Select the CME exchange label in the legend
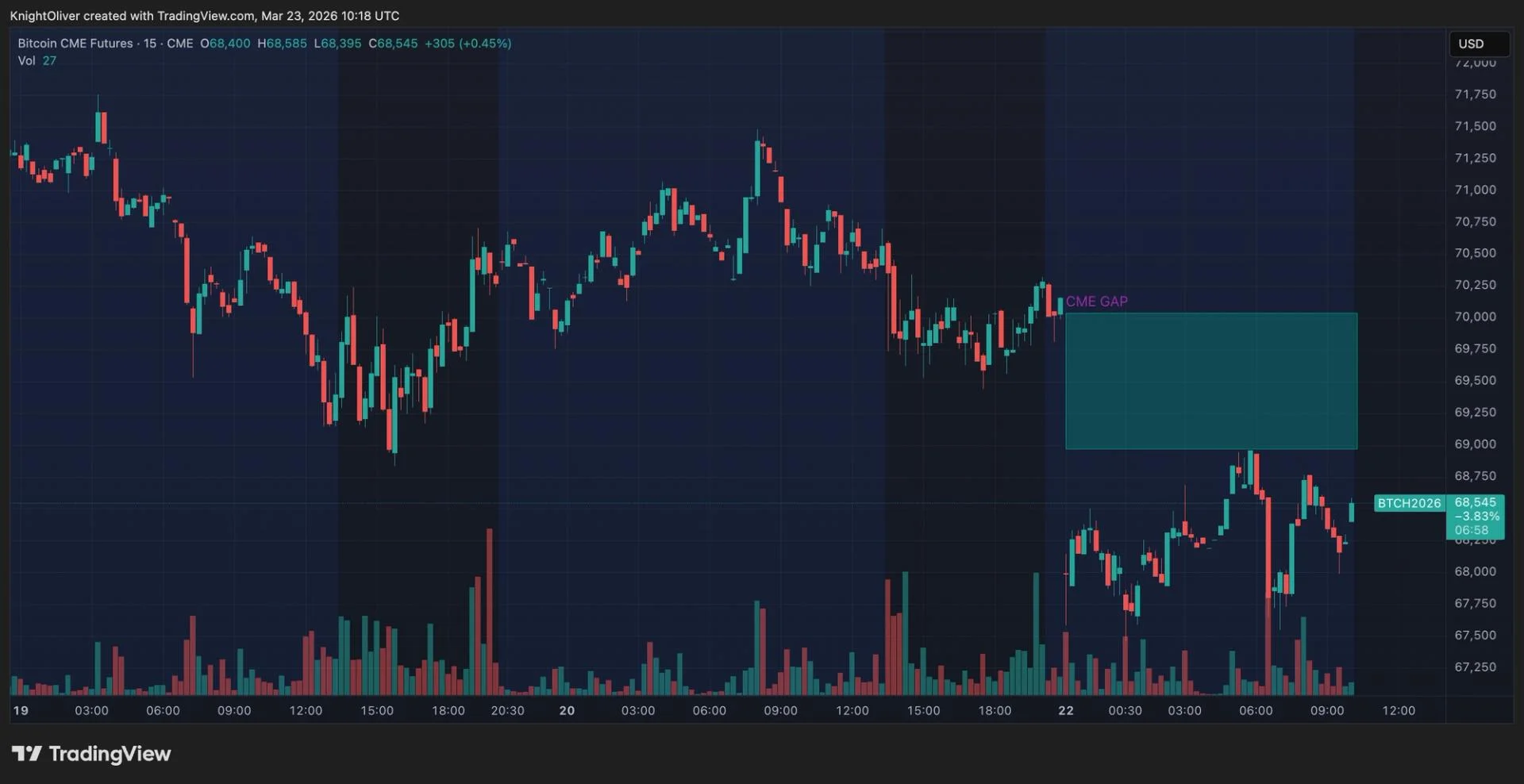The image size is (1524, 784). click(x=181, y=44)
